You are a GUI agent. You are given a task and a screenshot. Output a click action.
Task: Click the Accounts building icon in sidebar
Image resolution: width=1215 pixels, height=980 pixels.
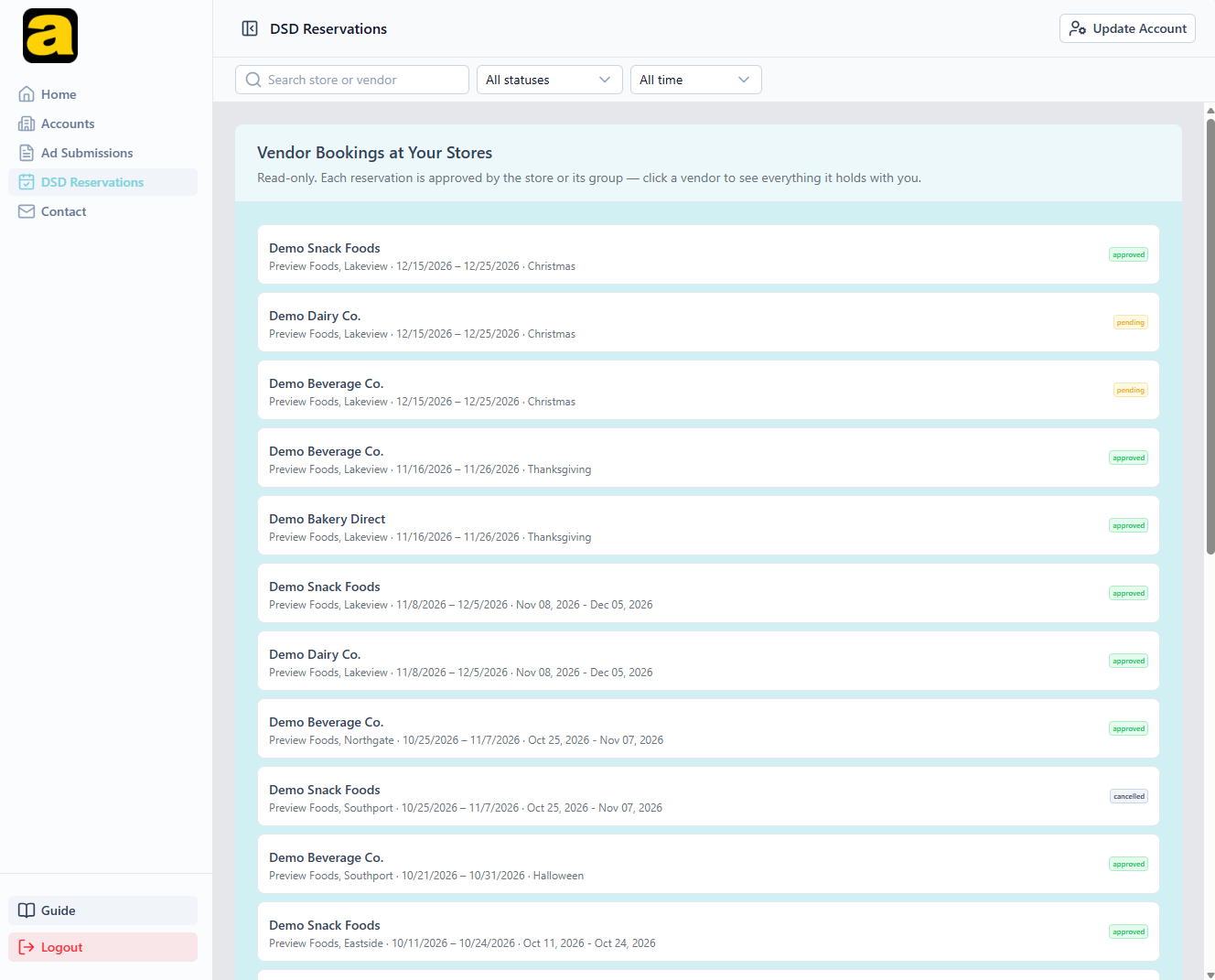(x=27, y=124)
